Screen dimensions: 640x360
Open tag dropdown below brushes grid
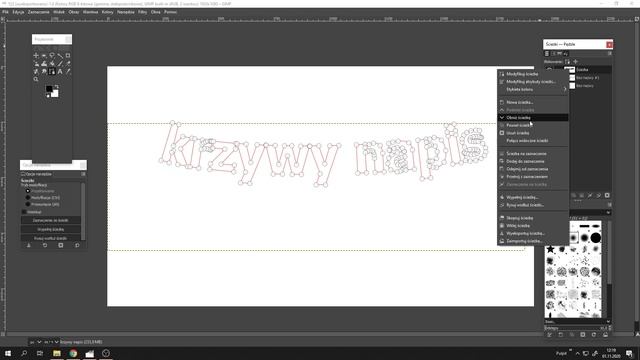[608, 321]
